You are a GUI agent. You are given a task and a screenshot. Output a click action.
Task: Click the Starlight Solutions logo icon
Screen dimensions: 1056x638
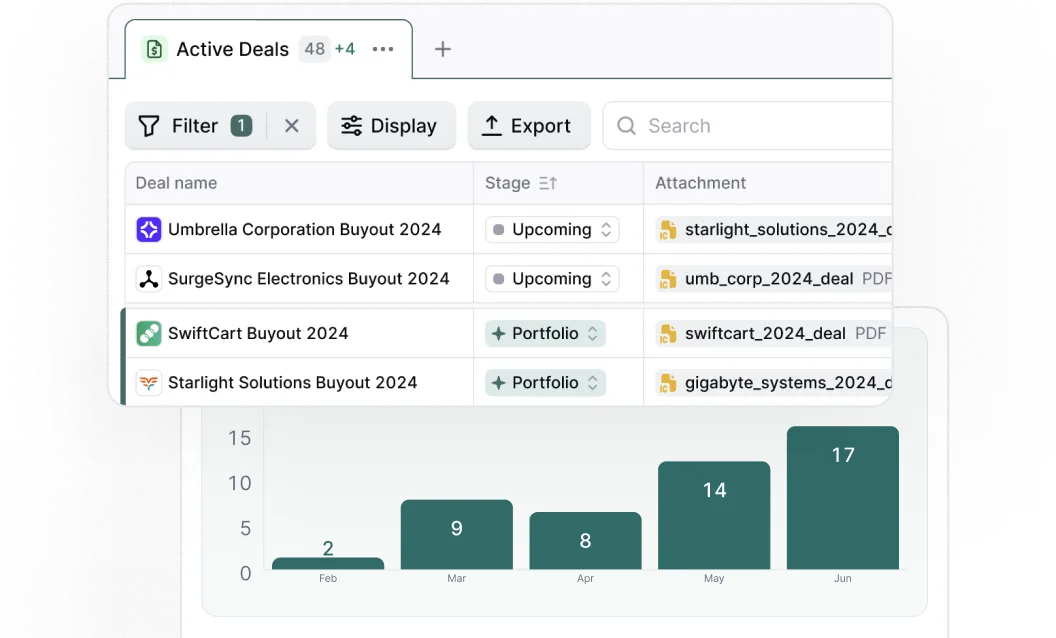pyautogui.click(x=148, y=382)
